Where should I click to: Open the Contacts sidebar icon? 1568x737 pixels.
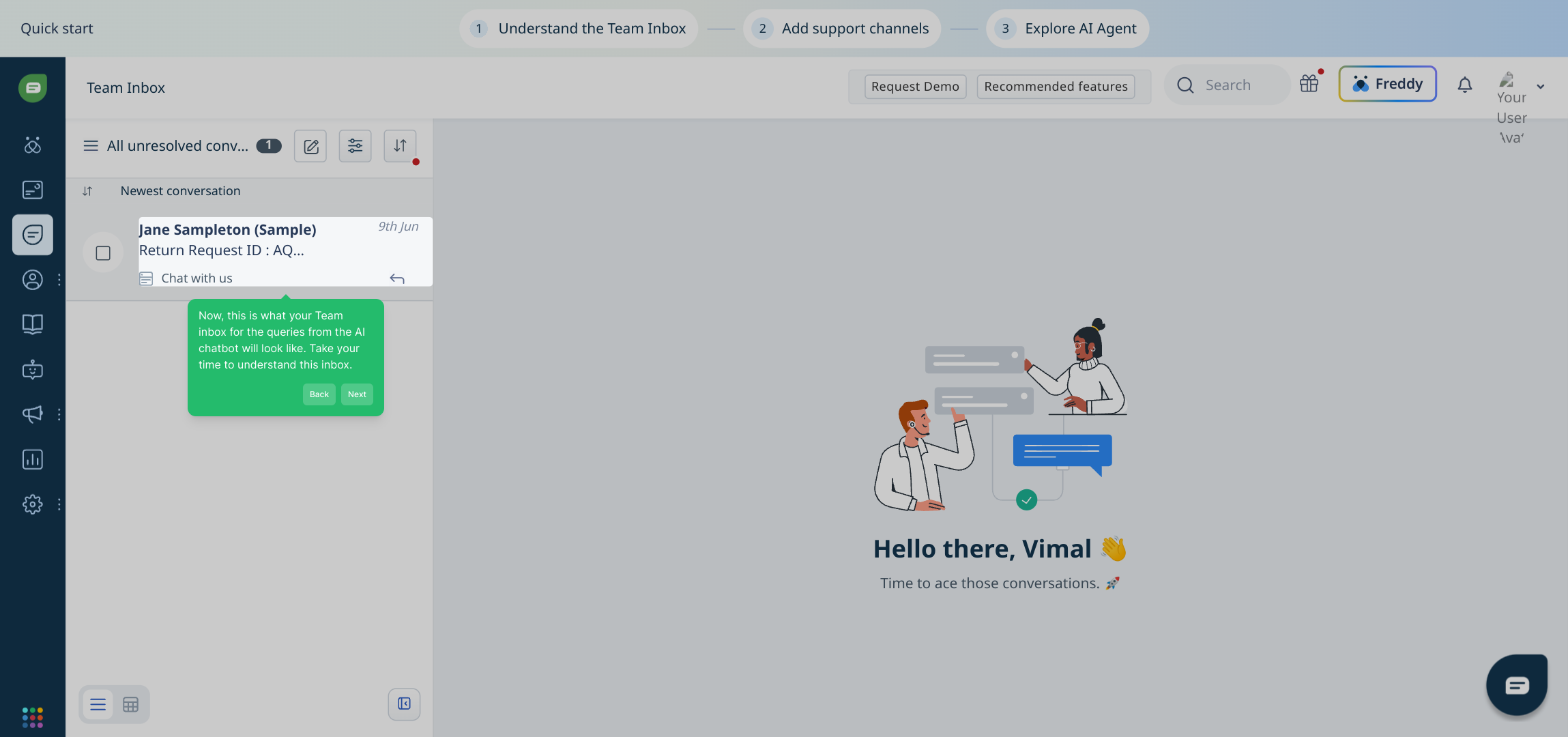(x=32, y=280)
